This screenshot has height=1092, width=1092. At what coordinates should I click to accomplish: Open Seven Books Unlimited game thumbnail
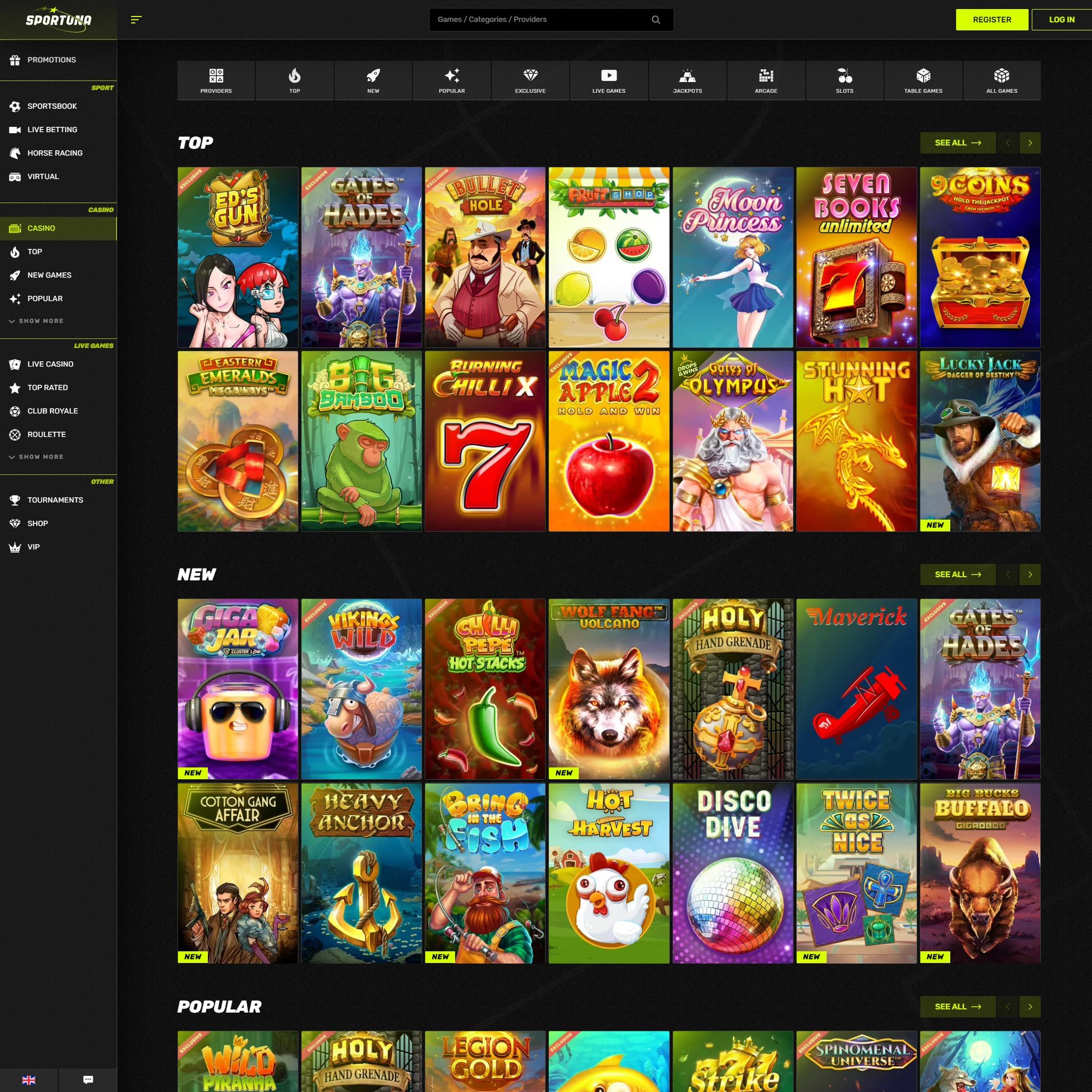[x=856, y=257]
